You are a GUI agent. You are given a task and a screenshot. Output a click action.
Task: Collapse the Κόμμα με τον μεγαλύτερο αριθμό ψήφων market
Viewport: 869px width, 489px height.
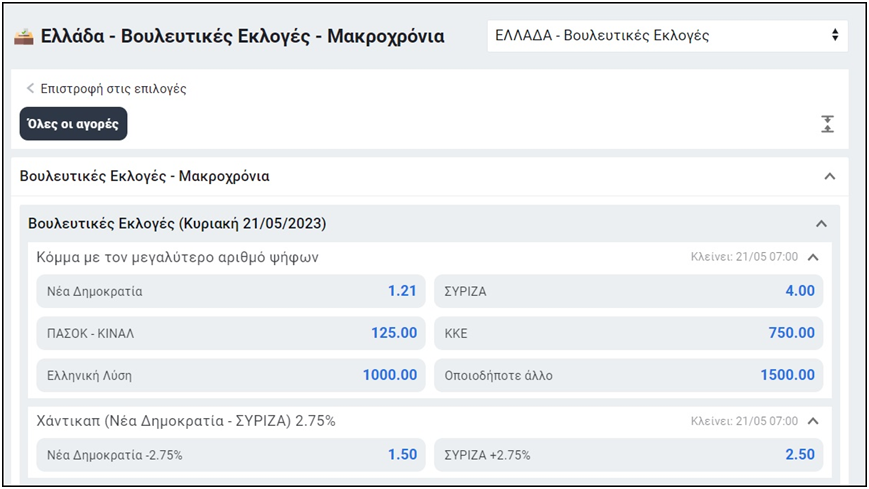813,257
